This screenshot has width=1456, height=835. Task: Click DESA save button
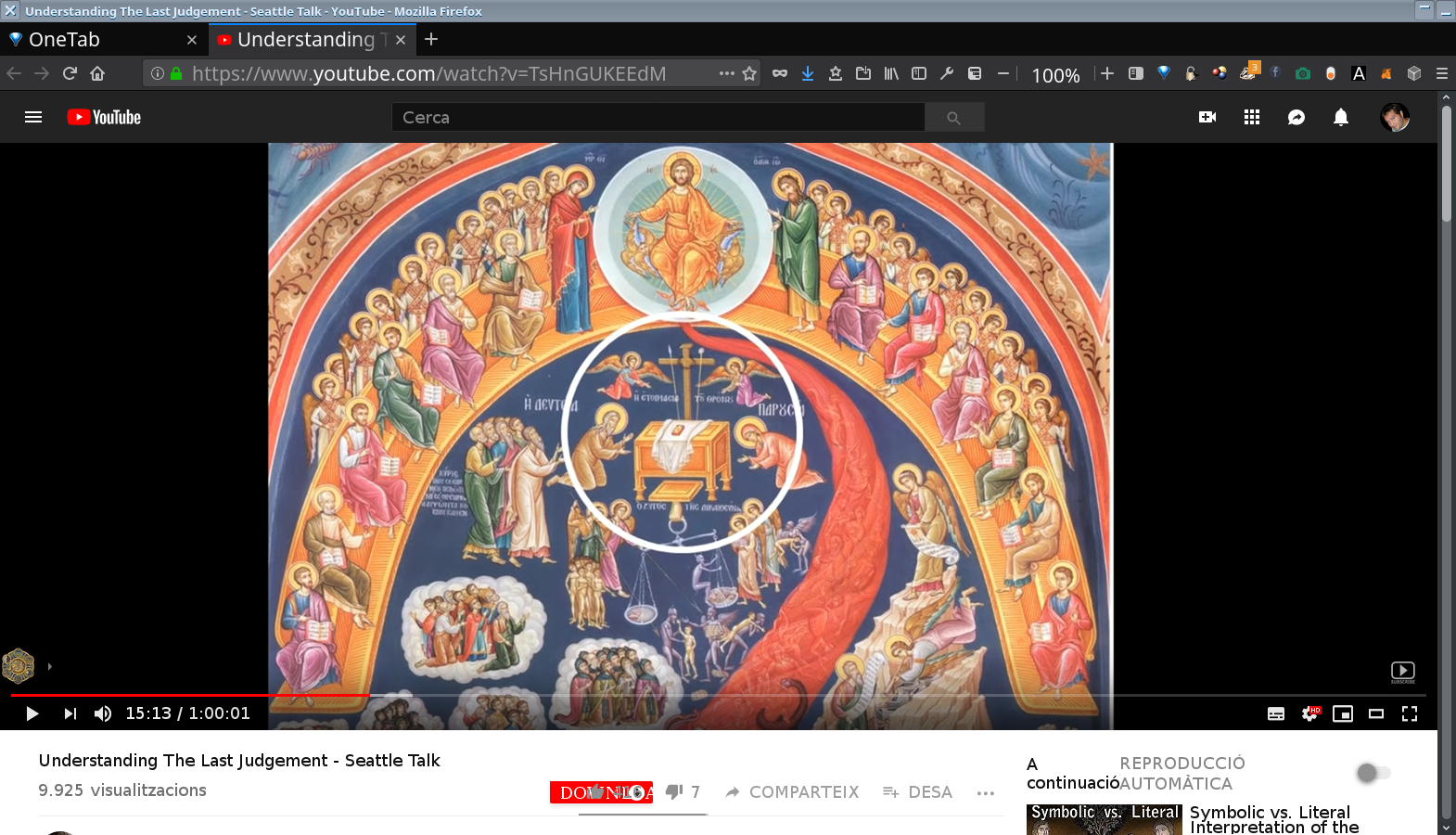tap(917, 791)
